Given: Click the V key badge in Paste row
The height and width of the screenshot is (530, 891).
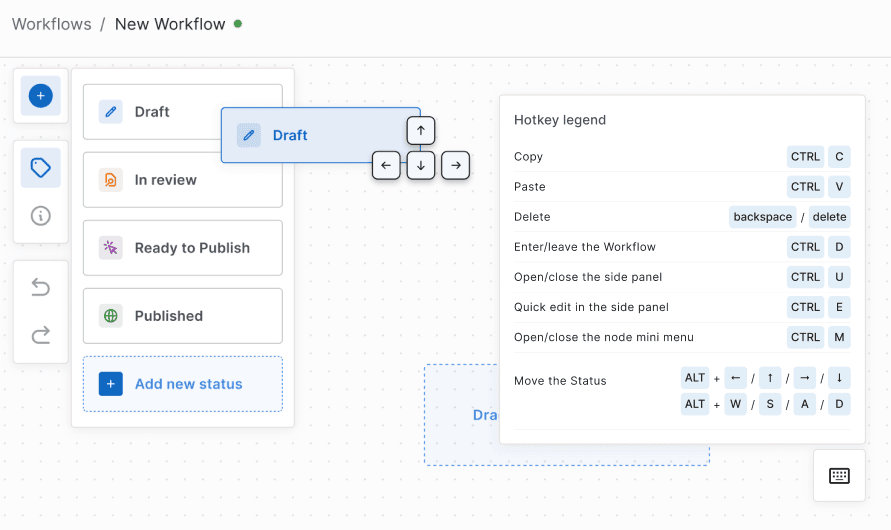Looking at the screenshot, I should [x=839, y=187].
